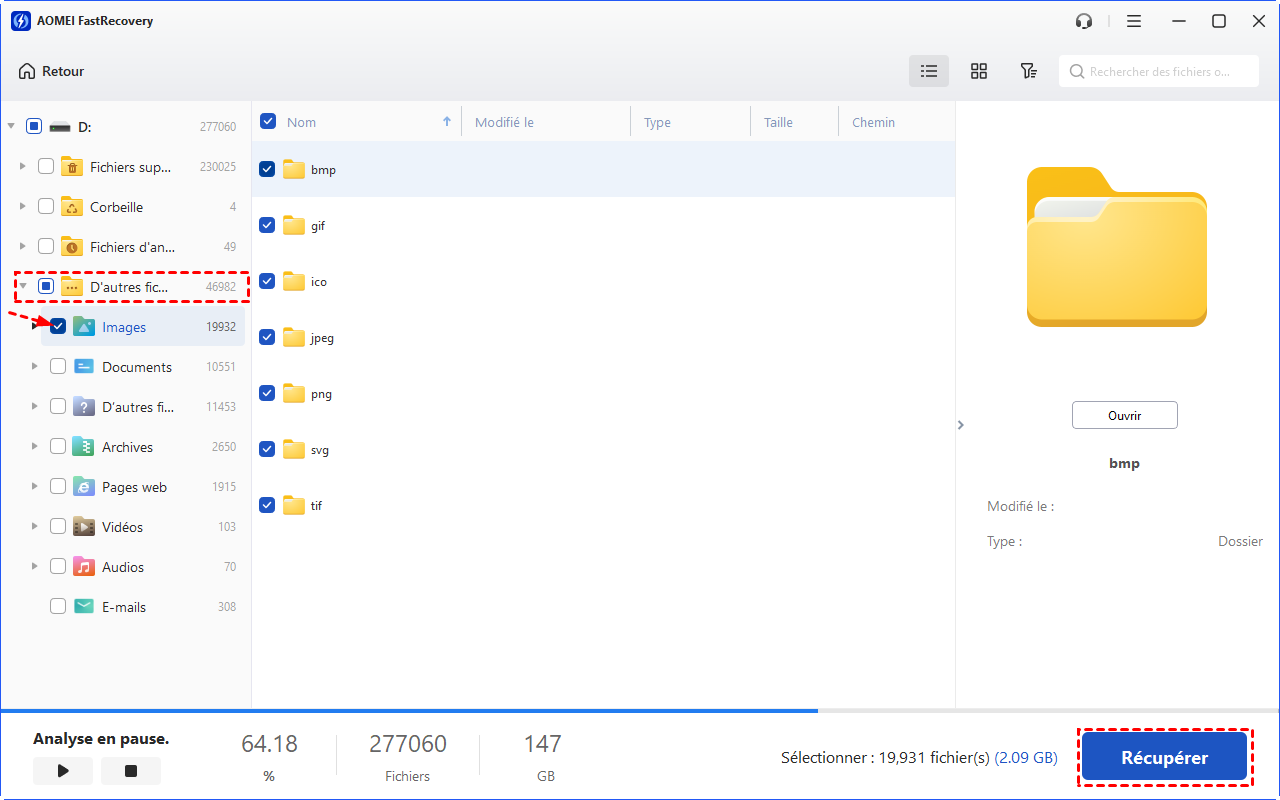Switch to grid thumbnail view
1280x800 pixels.
979,71
